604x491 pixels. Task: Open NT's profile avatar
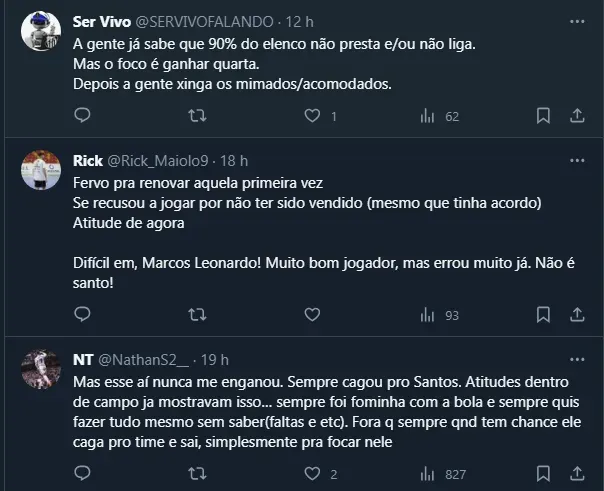40,373
